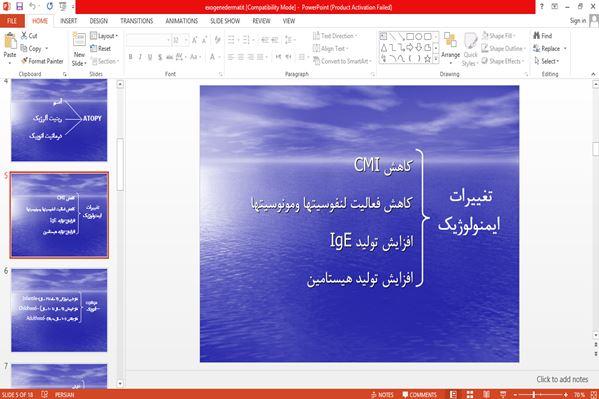Click the Find button
599x399 pixels.
point(542,36)
